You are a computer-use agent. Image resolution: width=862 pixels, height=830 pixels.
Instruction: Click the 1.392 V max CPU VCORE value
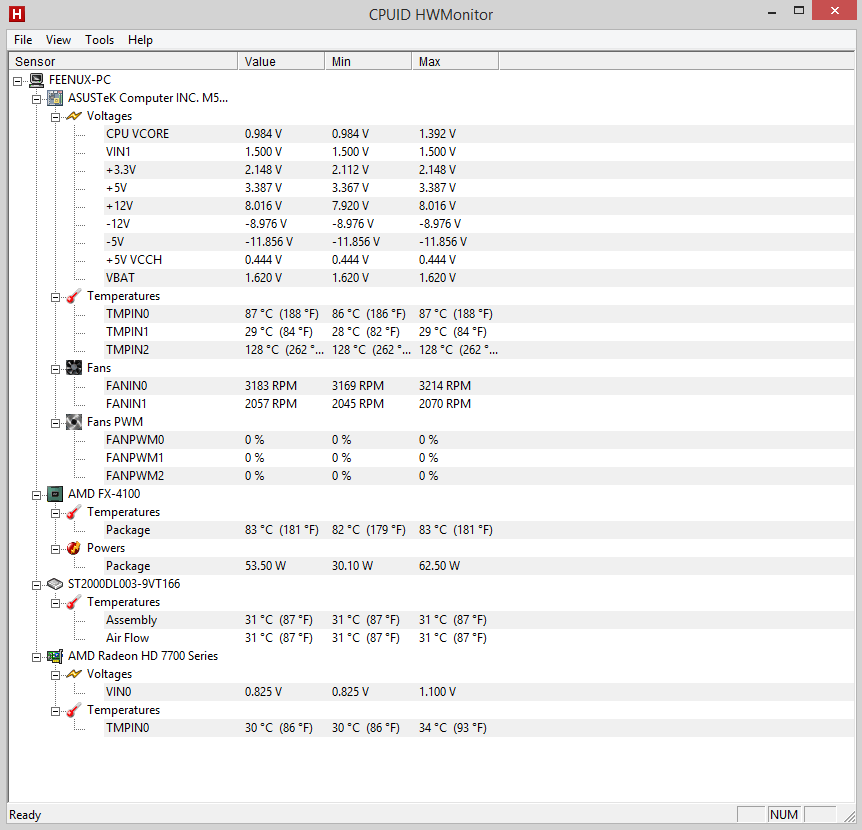(x=437, y=134)
